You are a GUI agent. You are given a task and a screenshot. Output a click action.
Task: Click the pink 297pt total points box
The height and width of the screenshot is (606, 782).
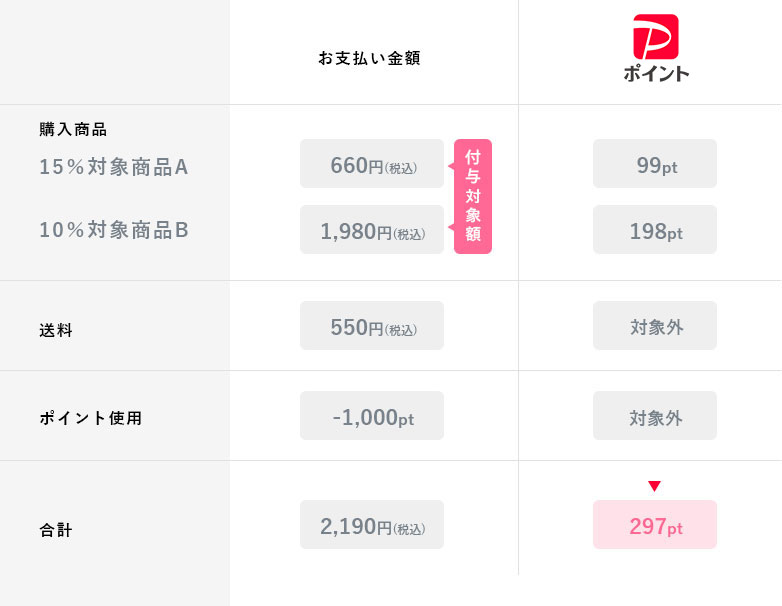click(655, 525)
